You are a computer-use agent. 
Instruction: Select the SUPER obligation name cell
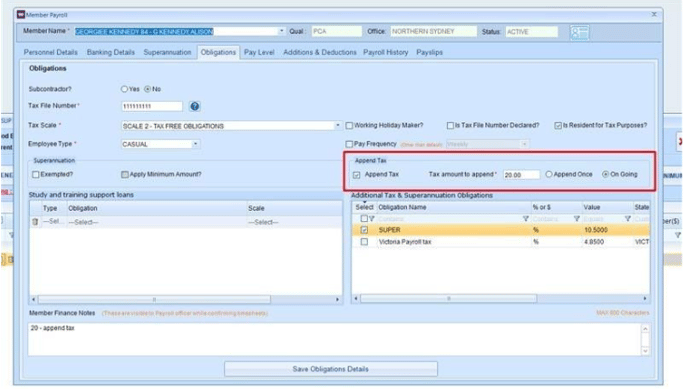click(x=453, y=230)
